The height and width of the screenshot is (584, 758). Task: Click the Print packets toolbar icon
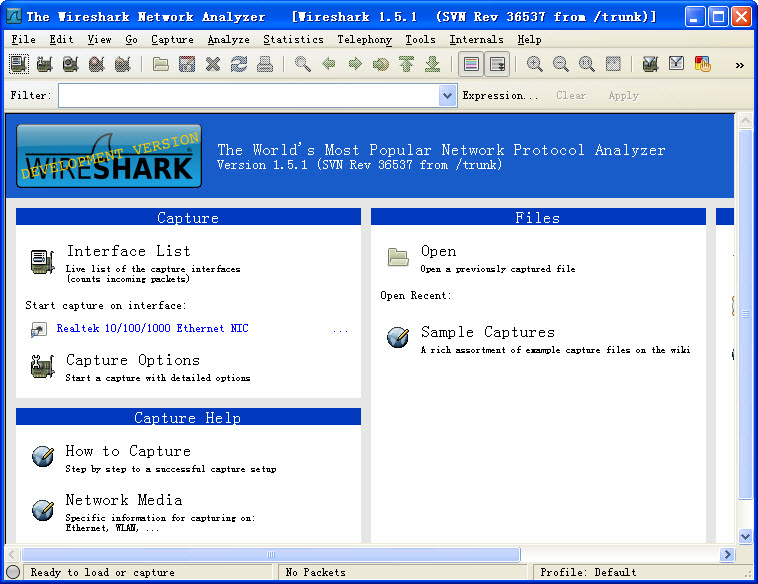(265, 64)
